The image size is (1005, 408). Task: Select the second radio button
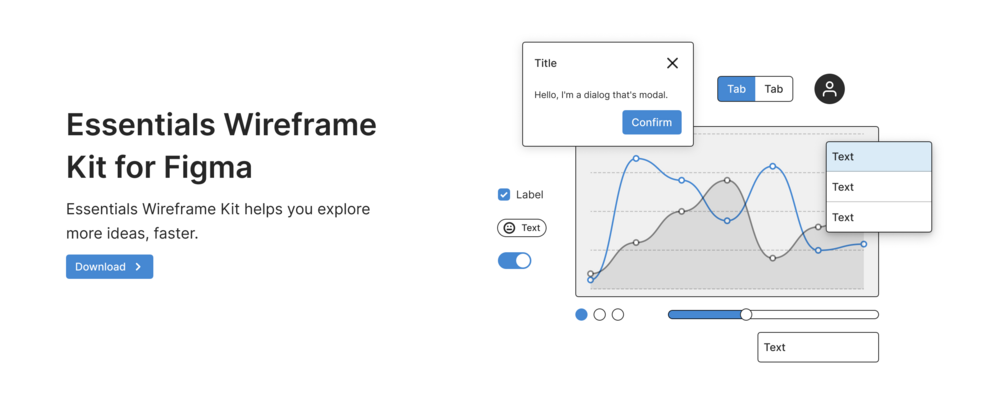(x=600, y=315)
